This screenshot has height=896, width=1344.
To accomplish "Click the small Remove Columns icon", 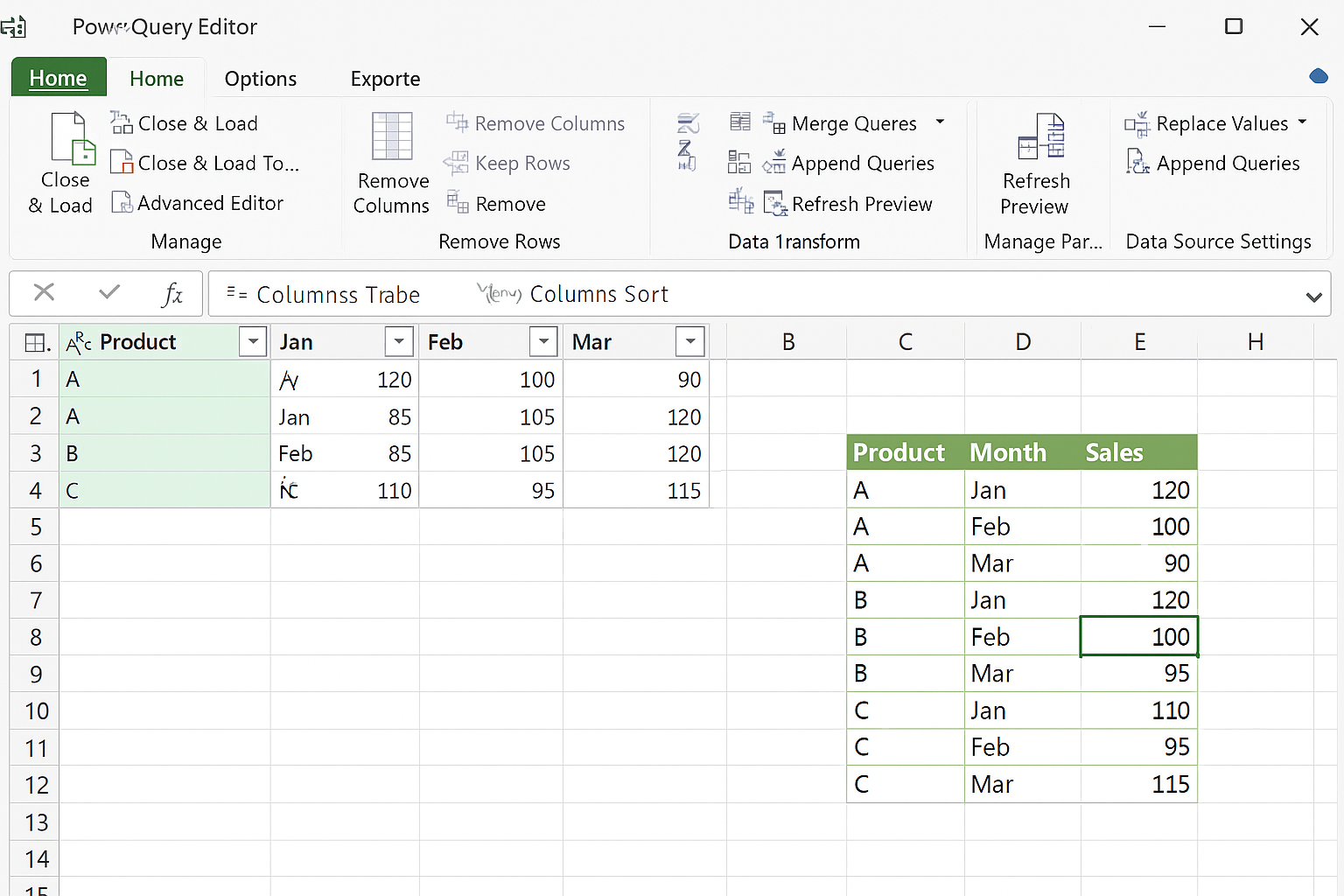I will tap(458, 122).
